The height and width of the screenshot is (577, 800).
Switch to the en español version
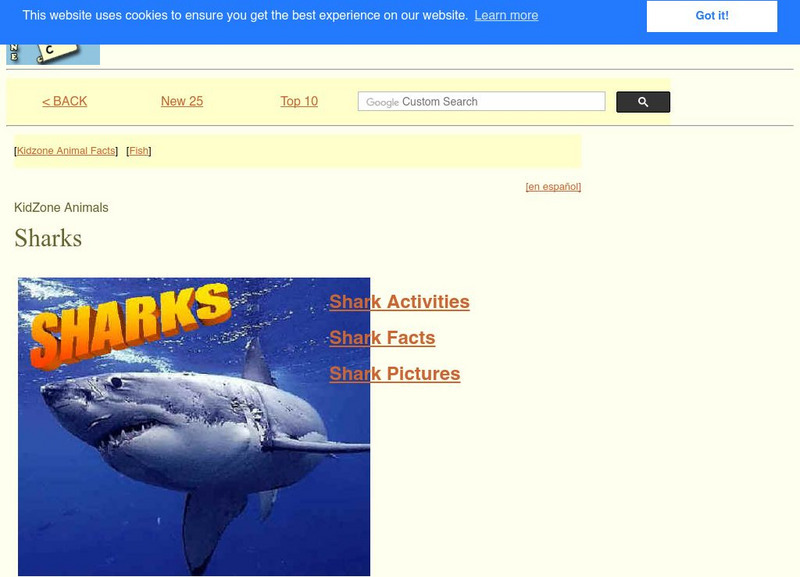pyautogui.click(x=553, y=187)
